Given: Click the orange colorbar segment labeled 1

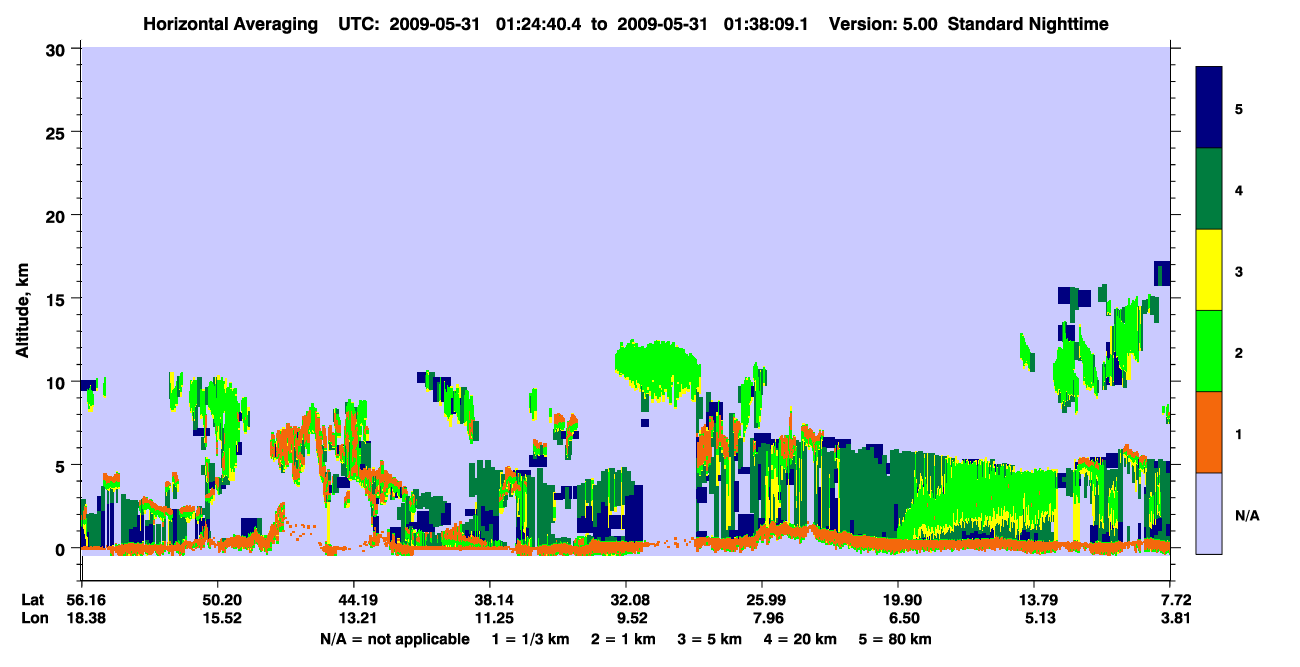Looking at the screenshot, I should tap(1209, 432).
